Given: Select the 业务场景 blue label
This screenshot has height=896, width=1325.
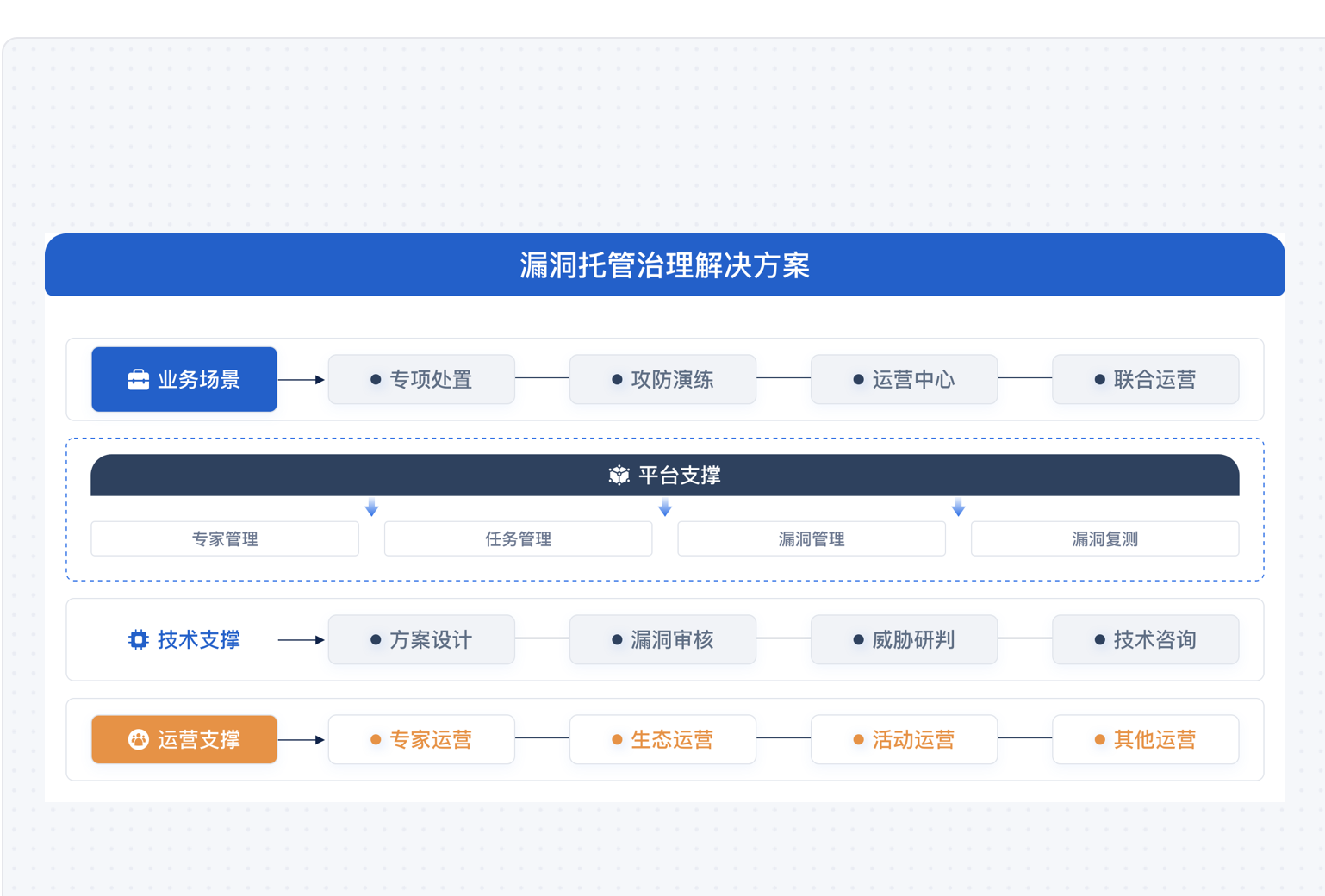Looking at the screenshot, I should [x=184, y=380].
